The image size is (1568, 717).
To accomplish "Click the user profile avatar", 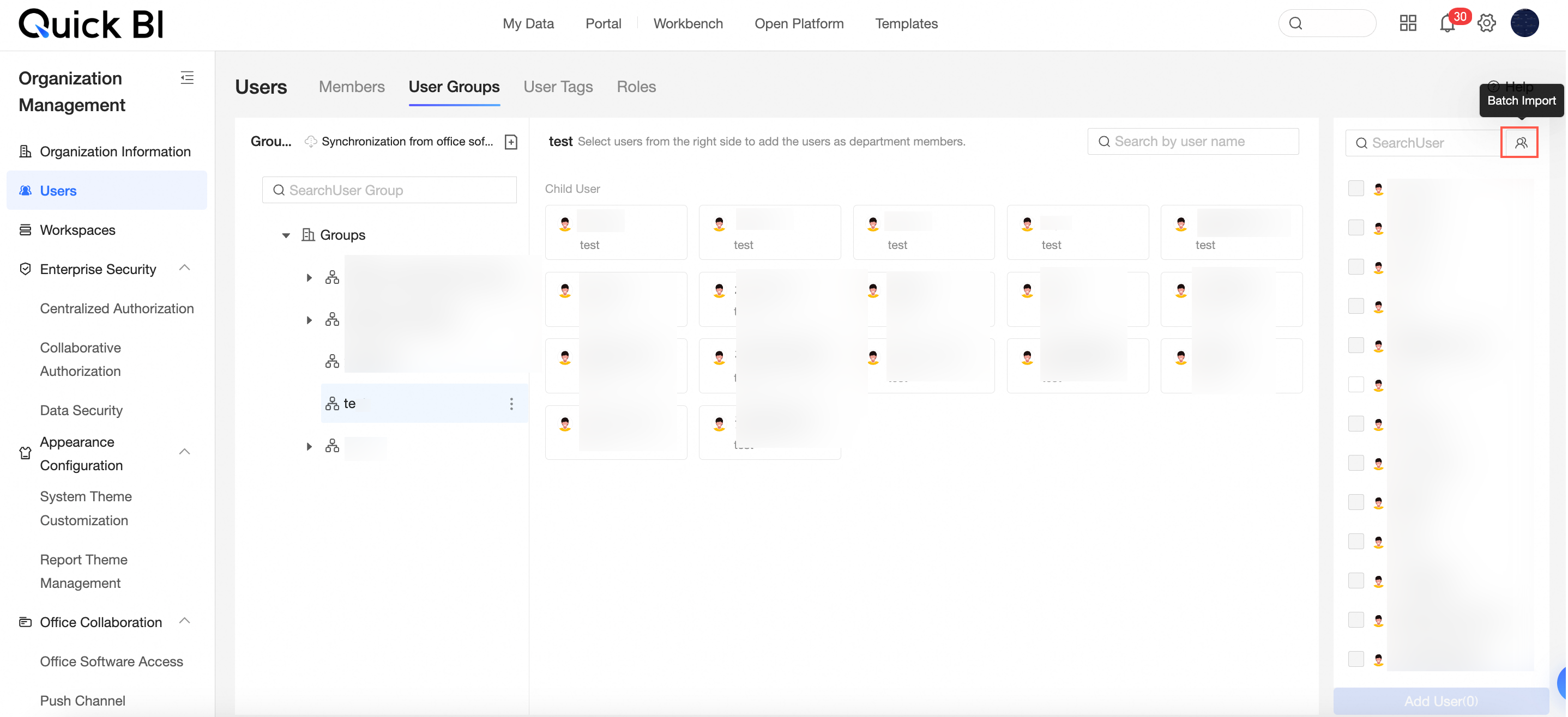I will click(1524, 24).
